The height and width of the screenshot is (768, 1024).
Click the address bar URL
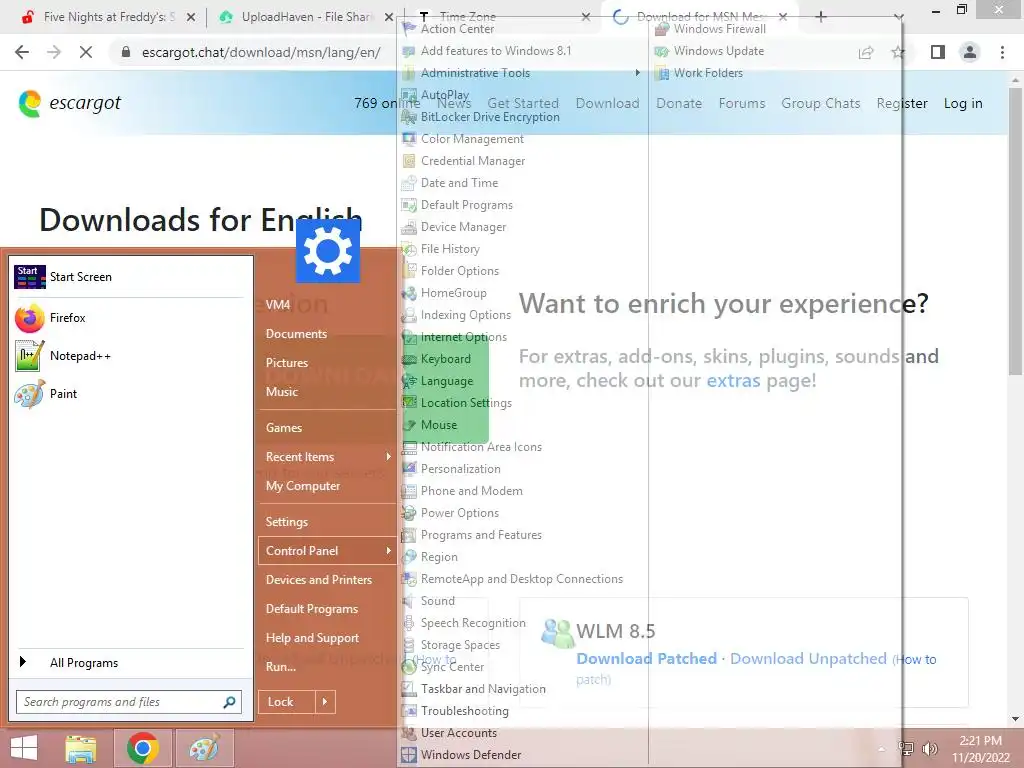[x=261, y=52]
